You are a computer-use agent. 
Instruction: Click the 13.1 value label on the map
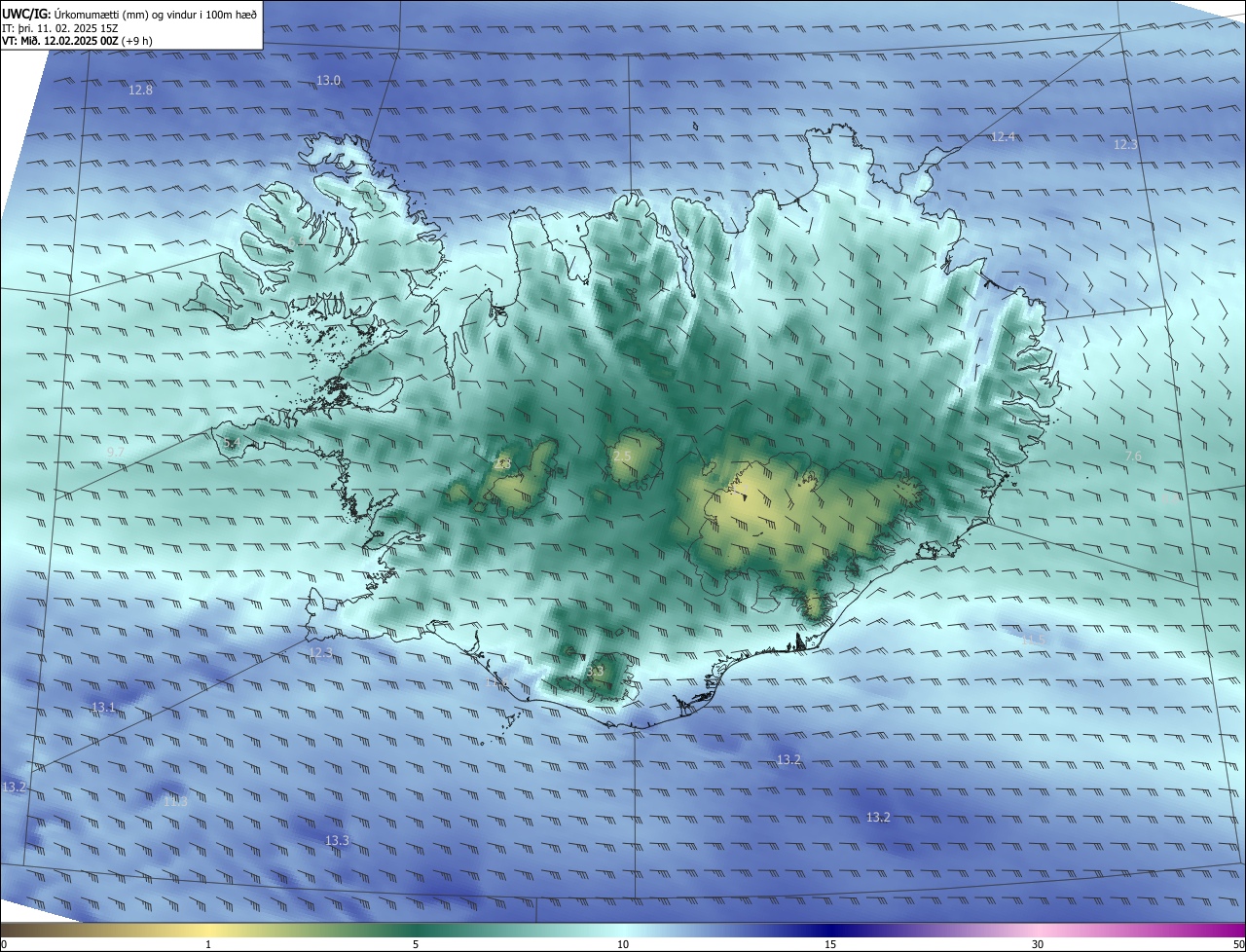tap(103, 707)
